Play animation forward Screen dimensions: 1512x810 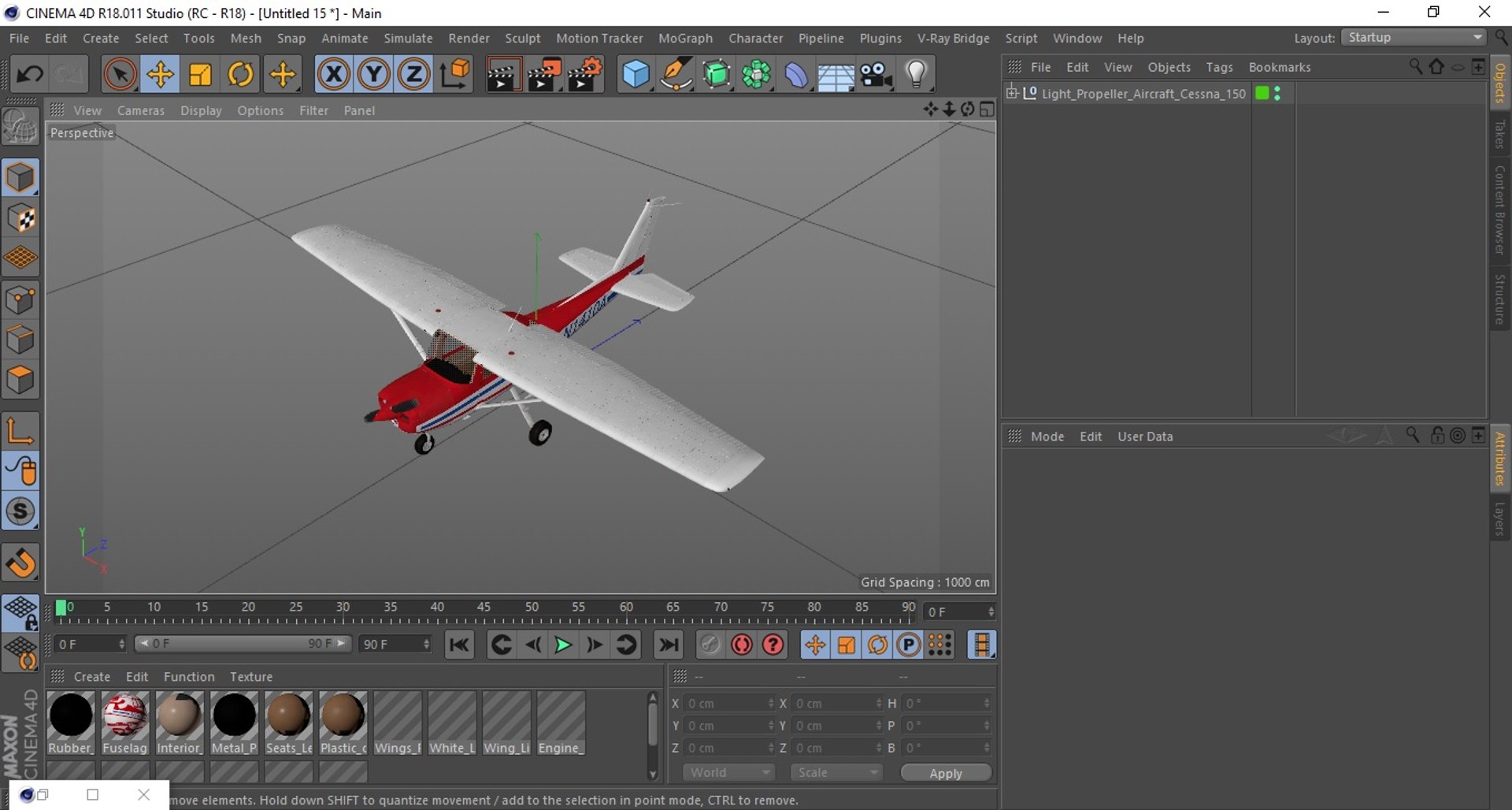tap(563, 645)
